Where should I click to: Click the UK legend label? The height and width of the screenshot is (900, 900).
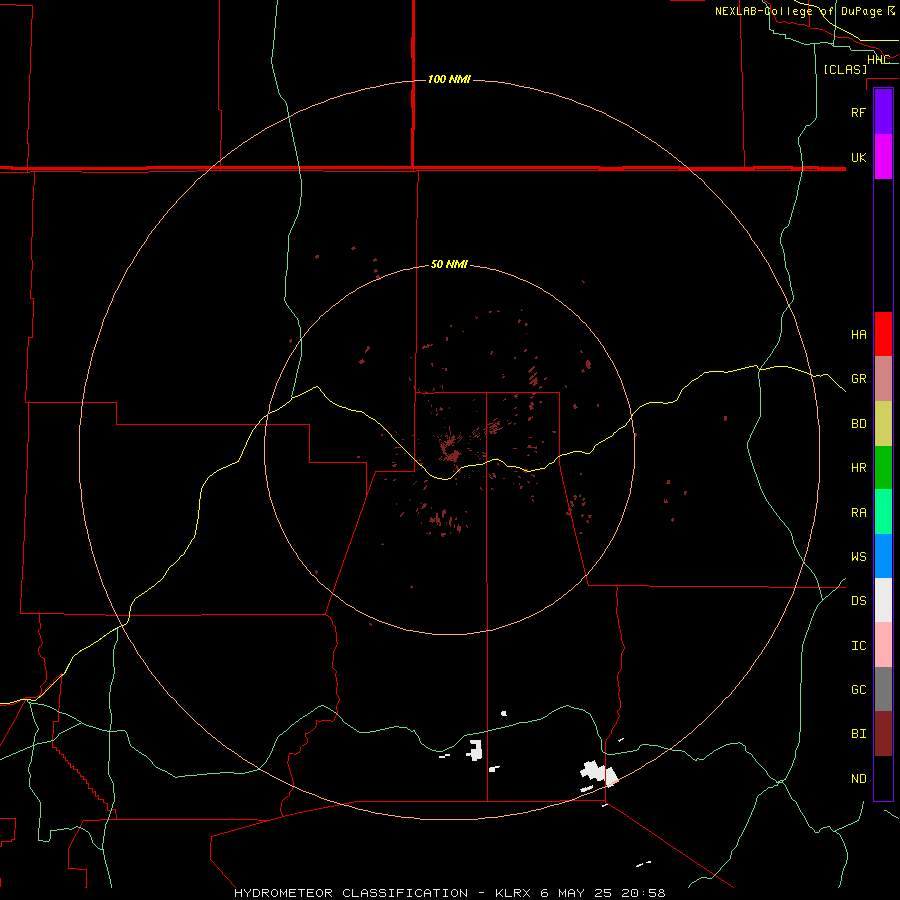pyautogui.click(x=858, y=157)
